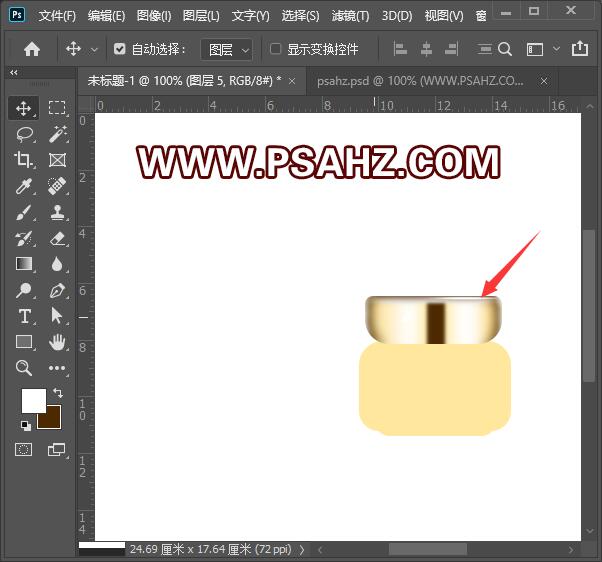Align horizontal centers button
This screenshot has width=602, height=562.
coord(426,49)
